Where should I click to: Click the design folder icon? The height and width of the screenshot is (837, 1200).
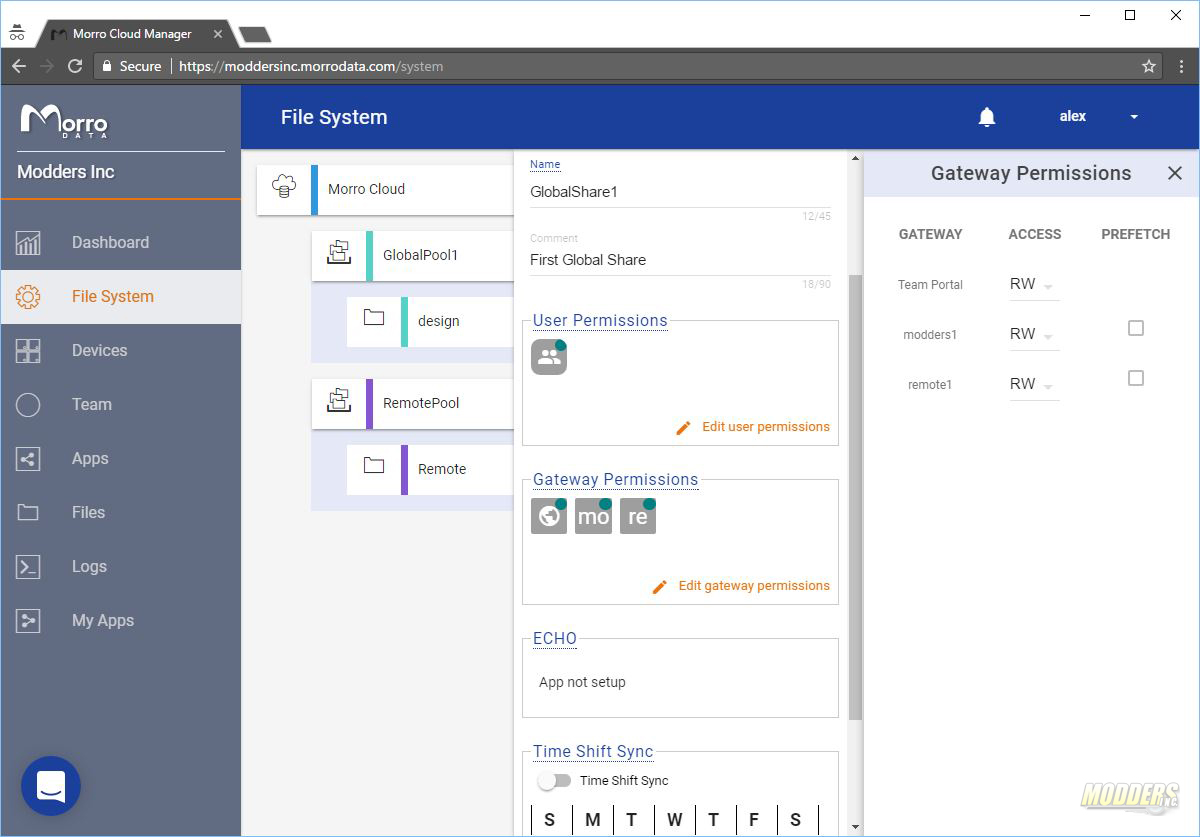coord(374,318)
